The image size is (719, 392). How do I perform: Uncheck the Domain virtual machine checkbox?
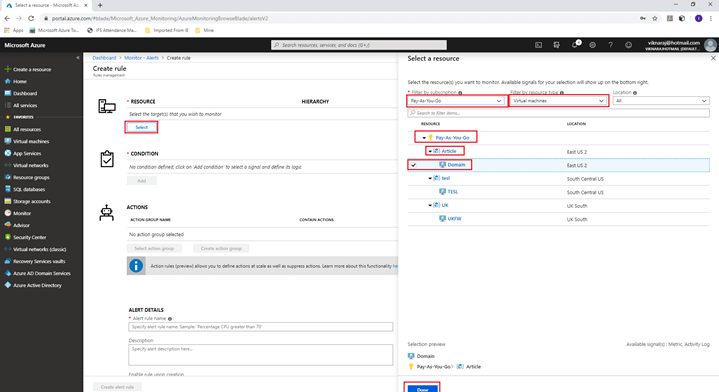[413, 165]
